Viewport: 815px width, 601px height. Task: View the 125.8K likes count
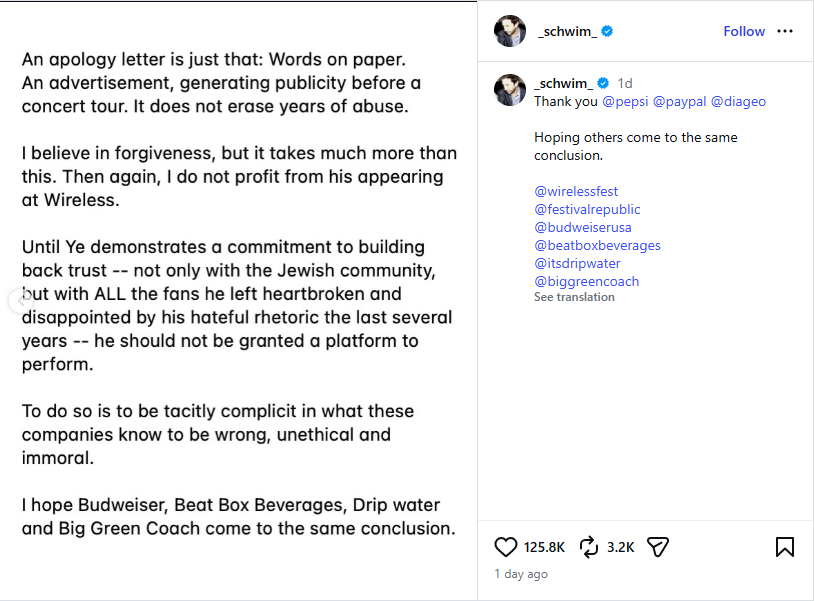(544, 547)
